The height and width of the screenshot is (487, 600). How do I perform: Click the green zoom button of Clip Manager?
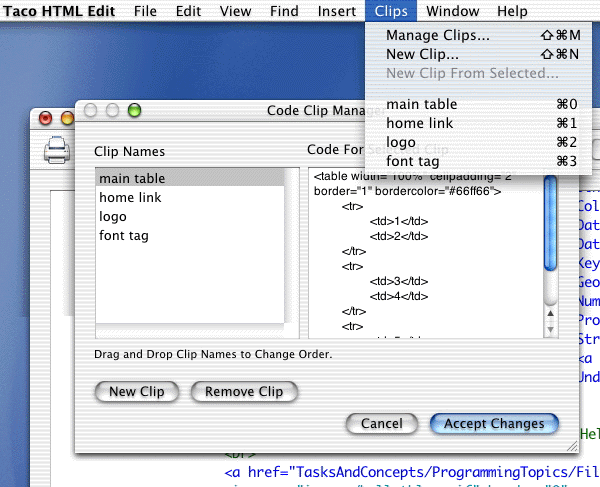coord(134,110)
